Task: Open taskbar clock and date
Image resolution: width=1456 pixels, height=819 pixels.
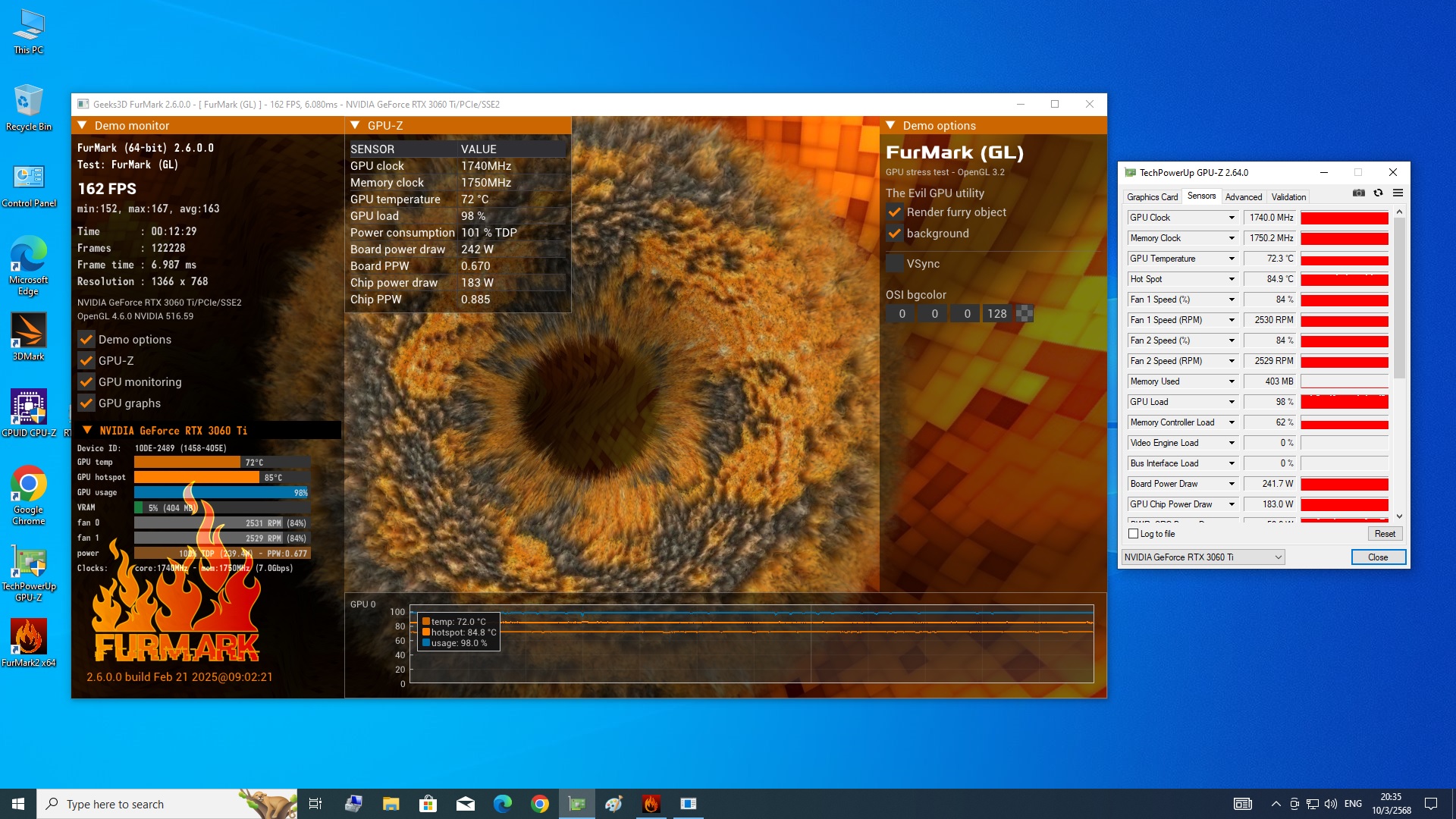Action: point(1391,804)
